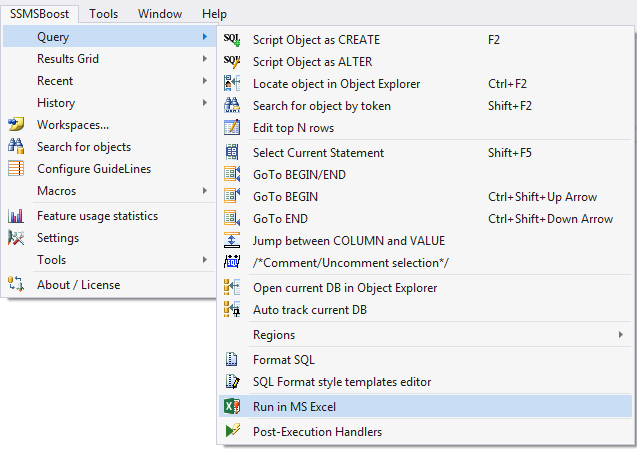
Task: Select Format SQL
Action: 425,360
